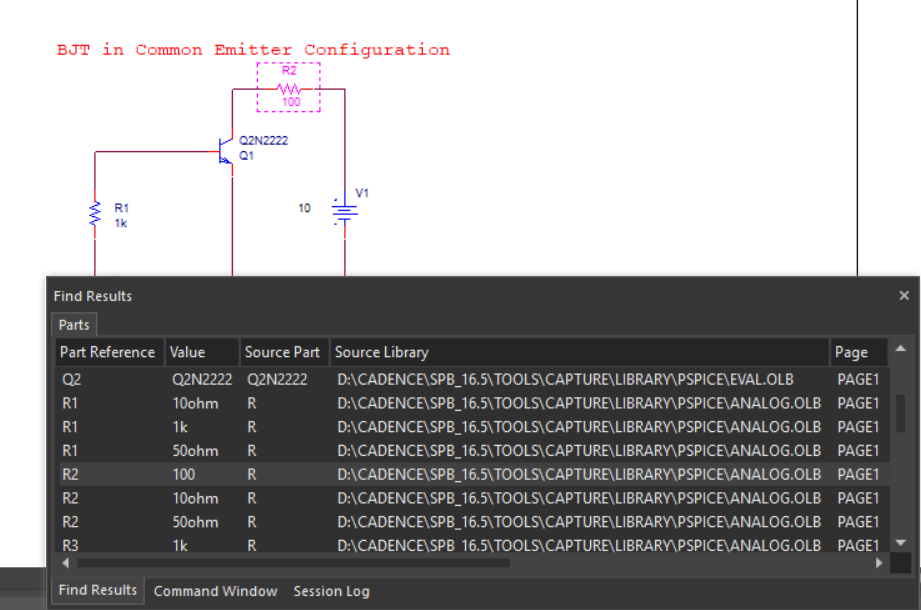Image resolution: width=921 pixels, height=610 pixels.
Task: Click scroll down arrow in results list
Action: coord(900,542)
